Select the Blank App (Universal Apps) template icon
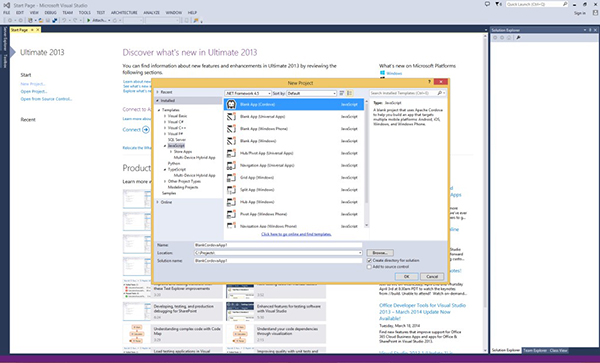Viewport: 600px width, 363px height. 231,117
